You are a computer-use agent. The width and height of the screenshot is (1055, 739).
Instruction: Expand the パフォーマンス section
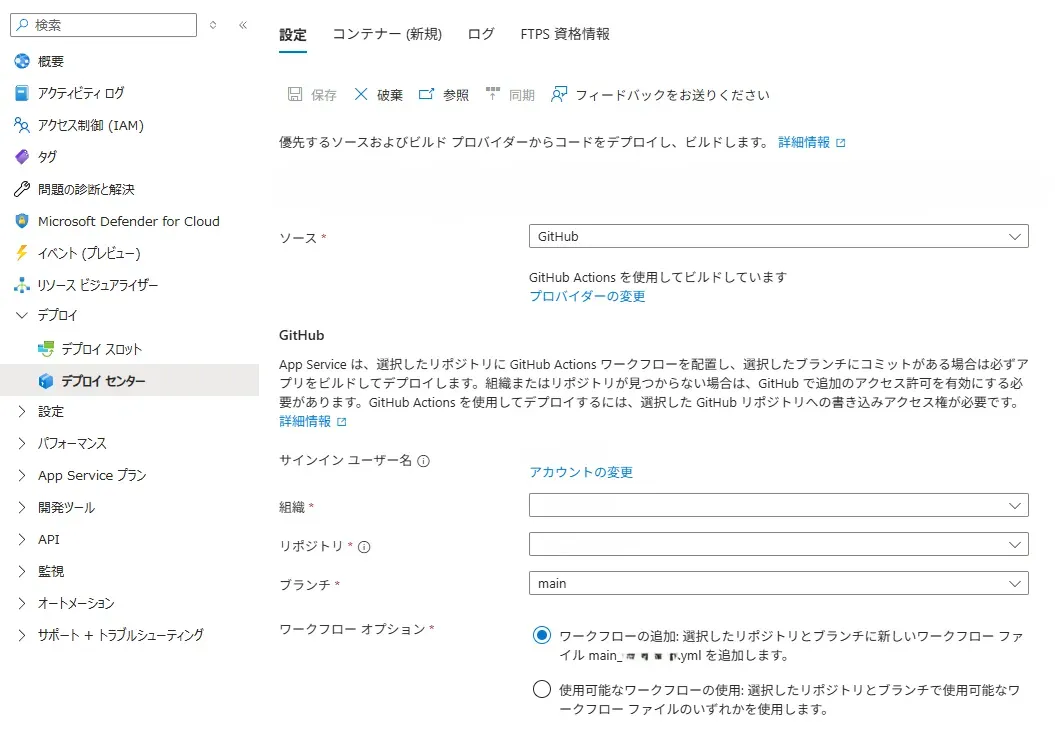(x=22, y=443)
